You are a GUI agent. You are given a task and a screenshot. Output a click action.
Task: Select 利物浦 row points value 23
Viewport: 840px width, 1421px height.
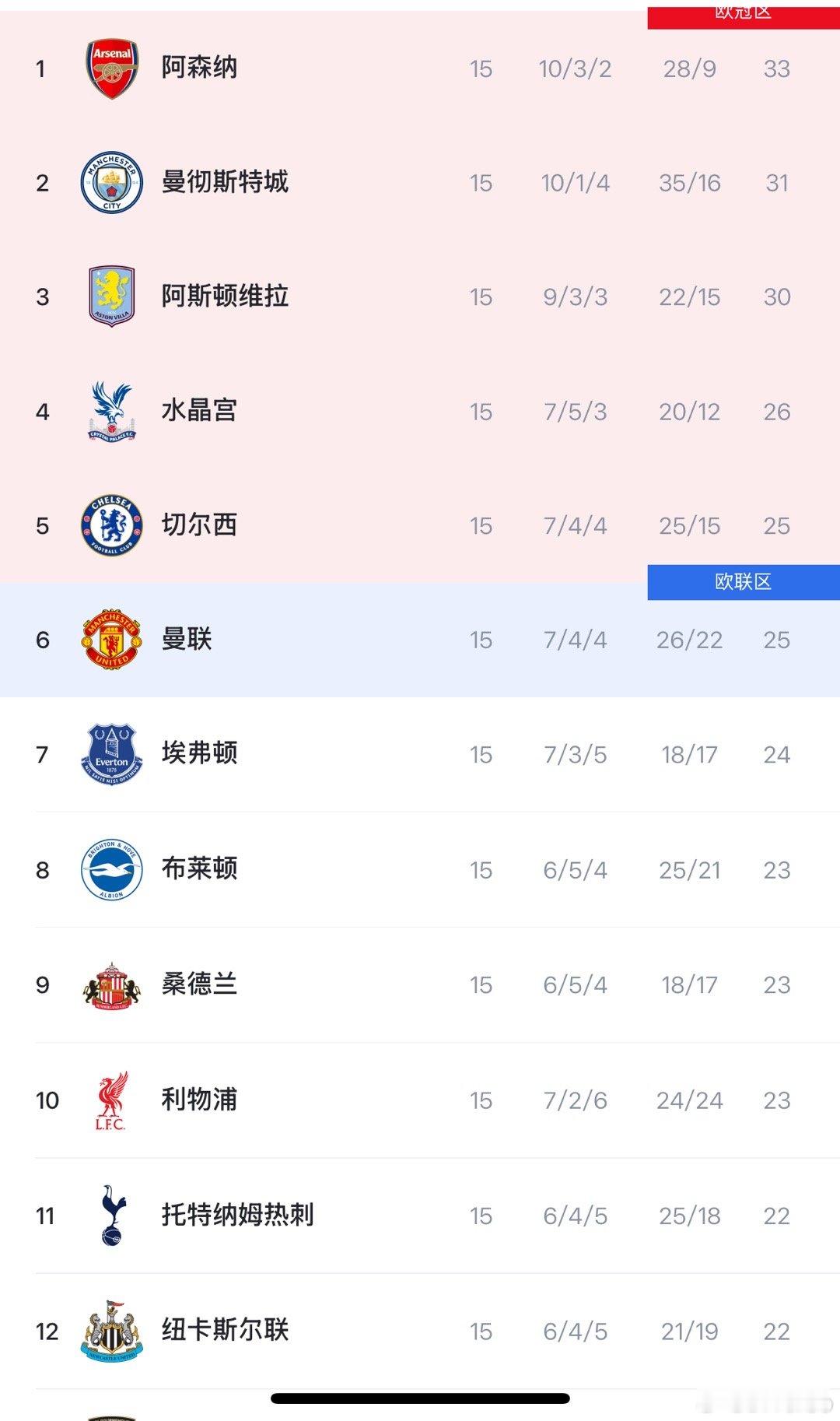[x=776, y=1100]
